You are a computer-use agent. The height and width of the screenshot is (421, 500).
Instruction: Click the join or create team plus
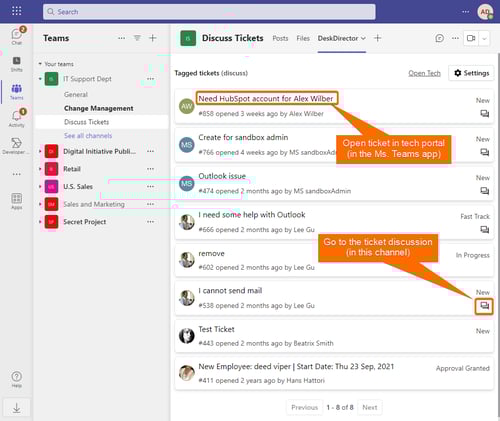point(153,38)
